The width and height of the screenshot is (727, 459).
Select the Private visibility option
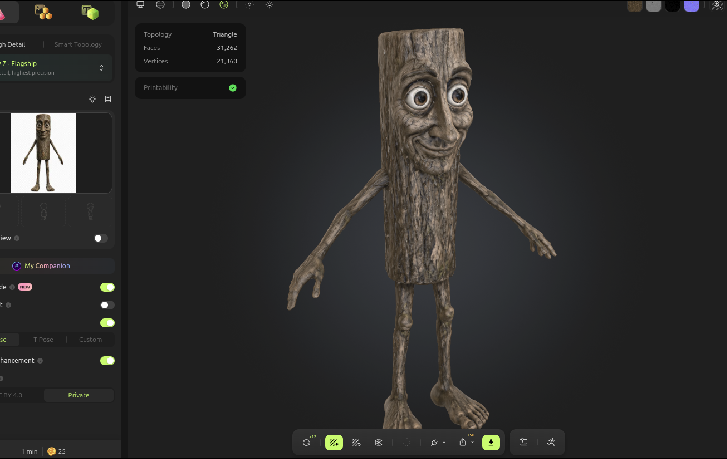point(78,395)
